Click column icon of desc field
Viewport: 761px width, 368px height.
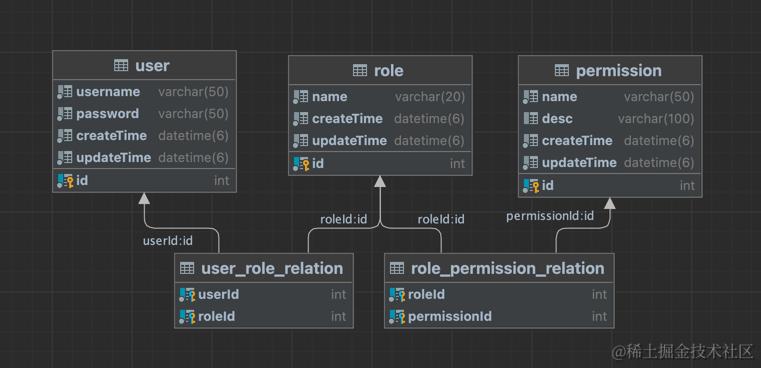[x=530, y=118]
